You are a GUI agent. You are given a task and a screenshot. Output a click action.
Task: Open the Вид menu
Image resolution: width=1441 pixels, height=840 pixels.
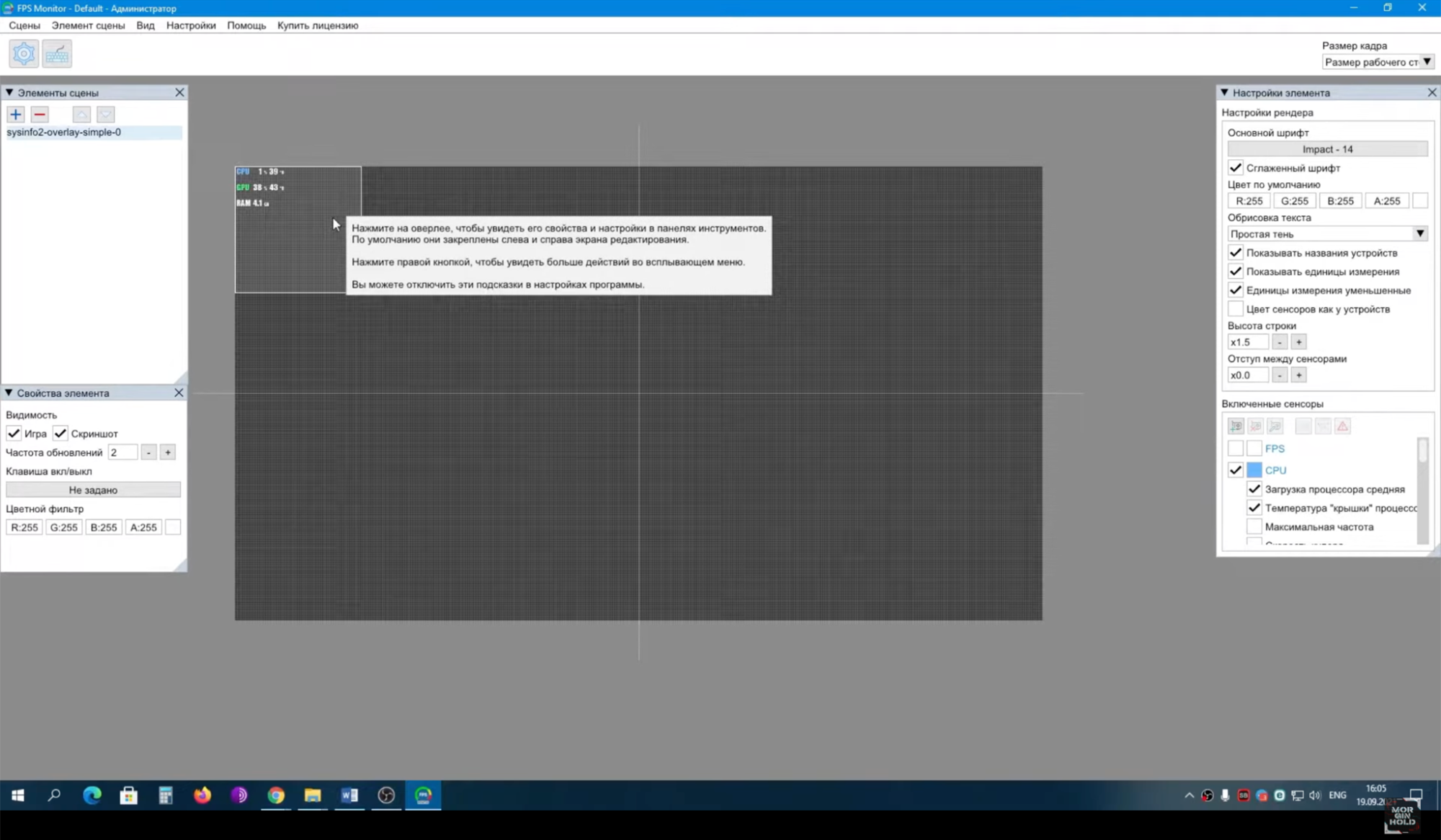146,25
